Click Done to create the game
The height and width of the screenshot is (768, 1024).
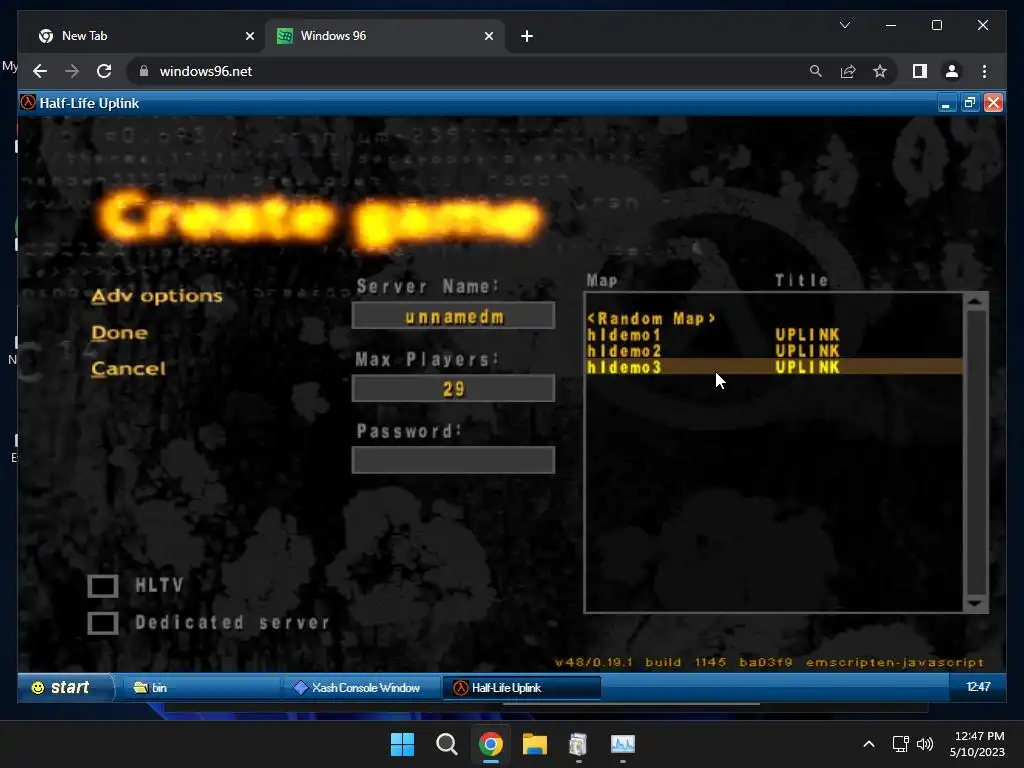tap(119, 333)
